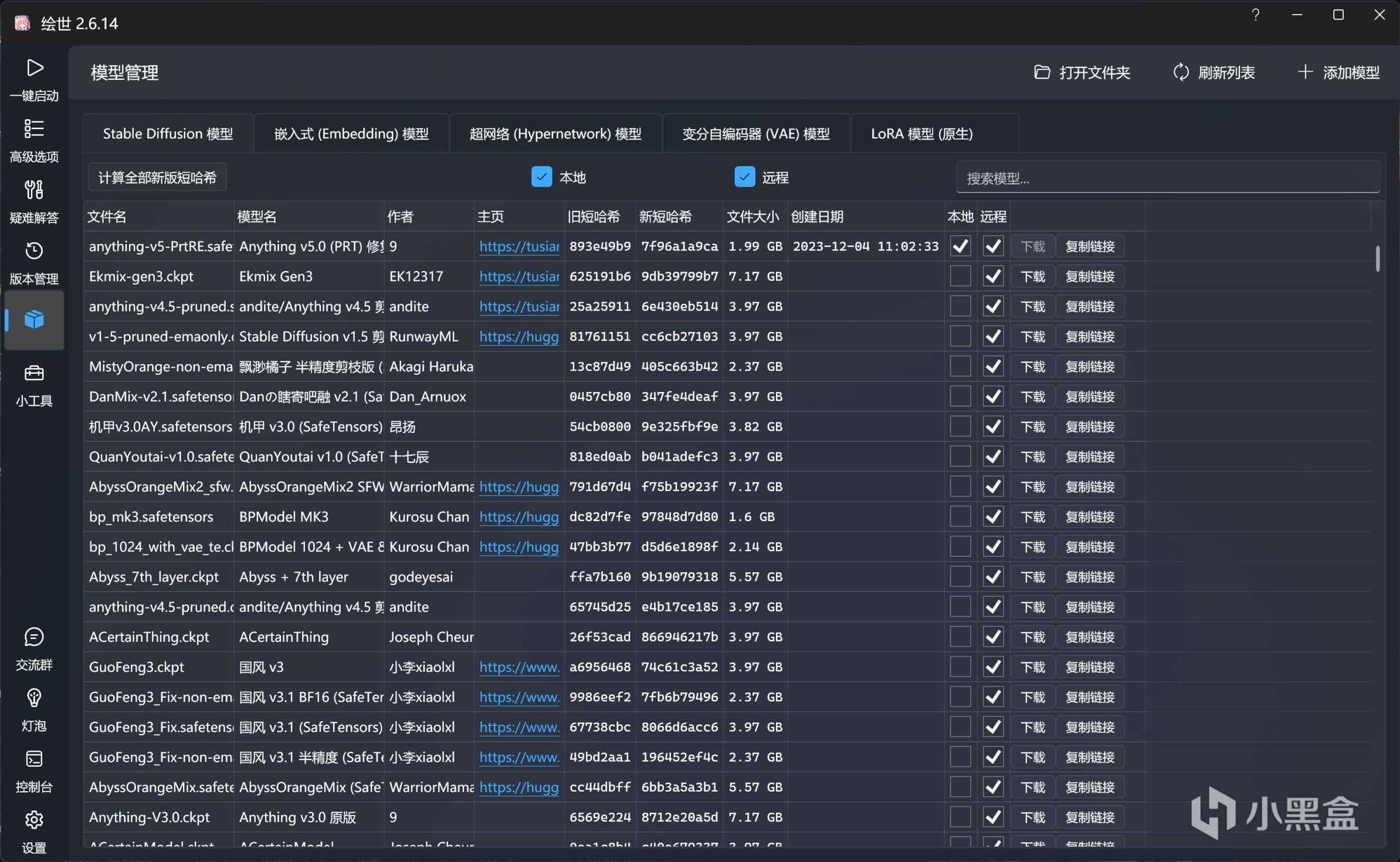
Task: Switch to LoRA 模型 (原生) tab
Action: coord(921,134)
